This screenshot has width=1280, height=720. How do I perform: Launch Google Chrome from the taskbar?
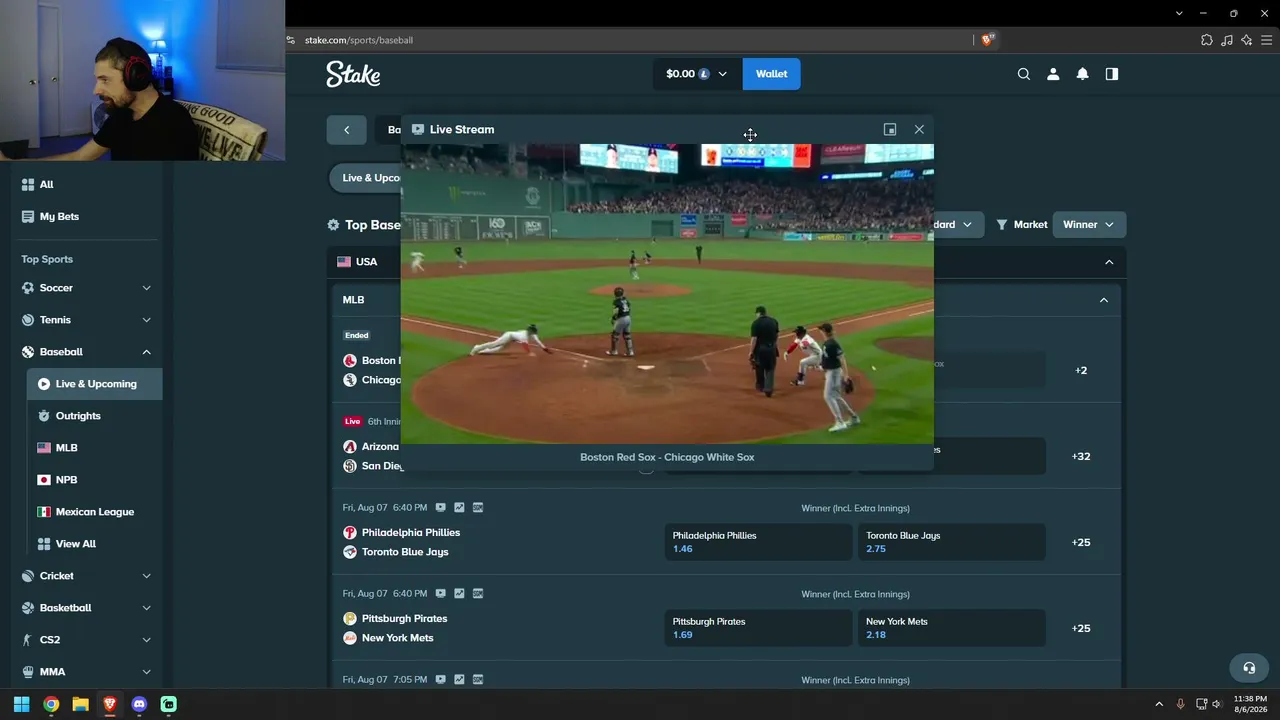point(51,704)
